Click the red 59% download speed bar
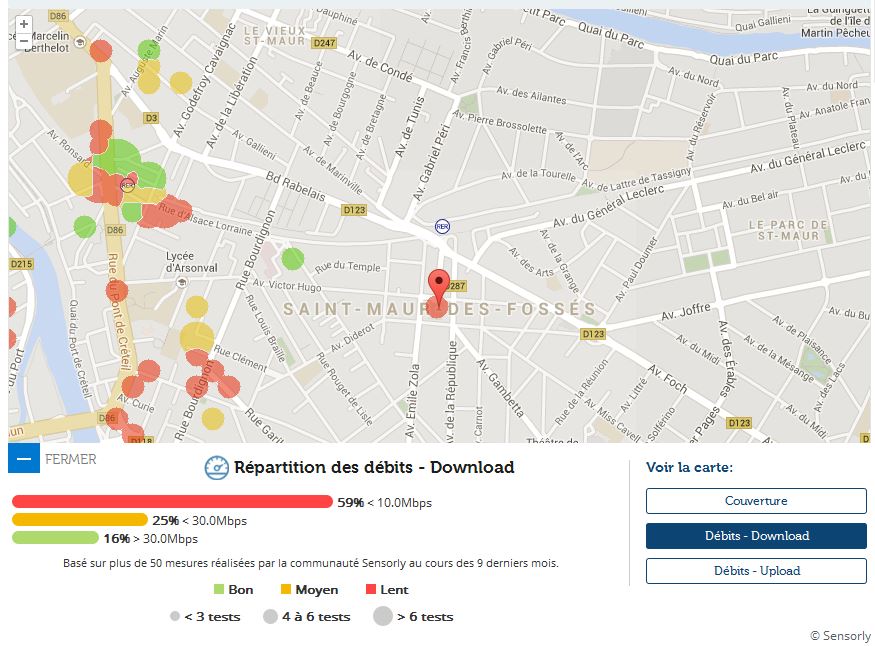The width and height of the screenshot is (875, 646). (x=172, y=502)
